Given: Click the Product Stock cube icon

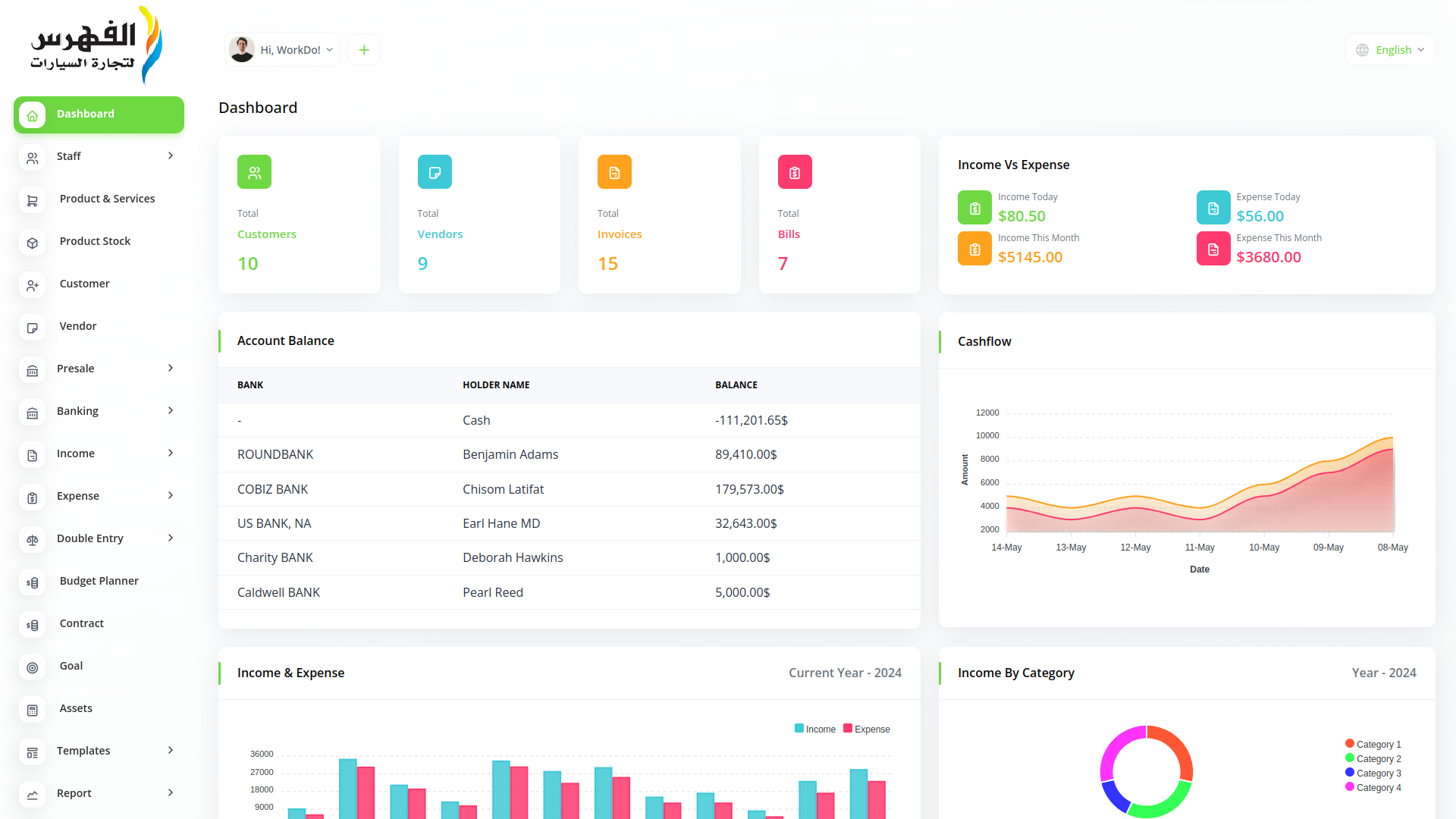Looking at the screenshot, I should (32, 243).
